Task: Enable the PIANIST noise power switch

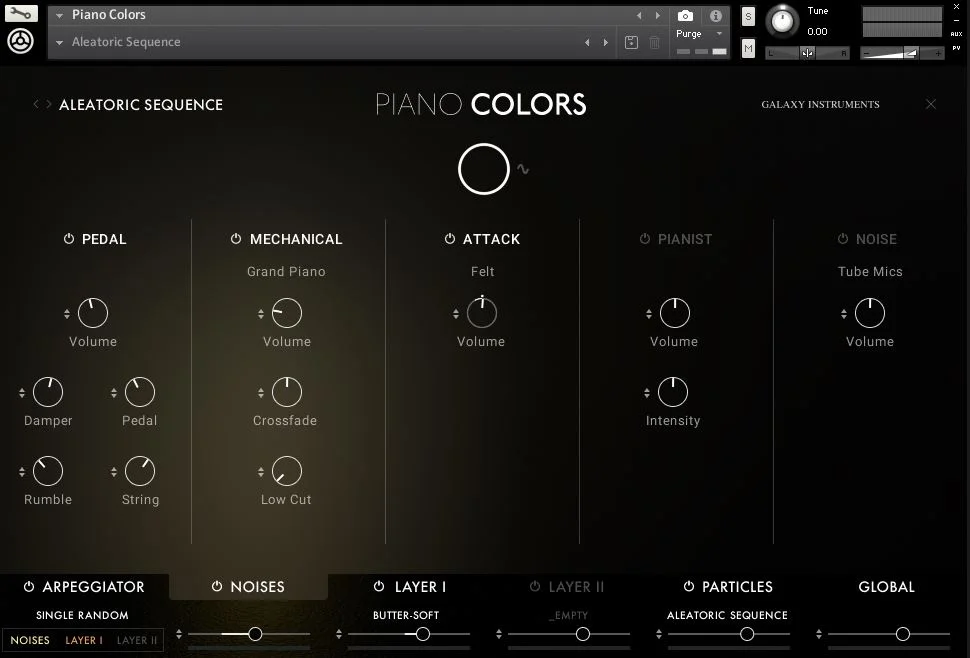Action: [x=645, y=239]
